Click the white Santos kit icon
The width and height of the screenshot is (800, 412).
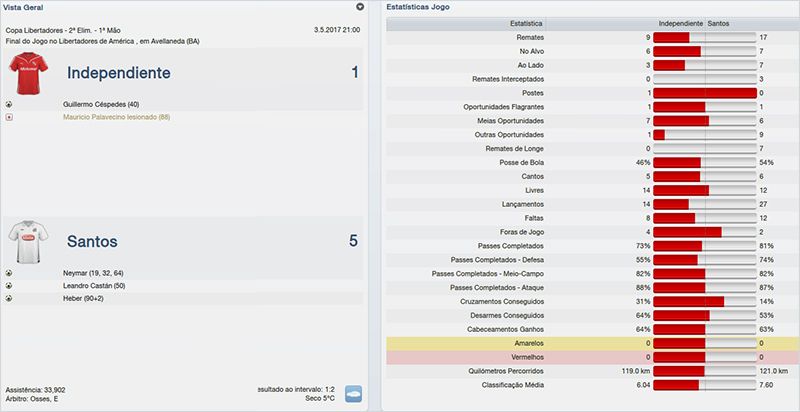pos(27,241)
